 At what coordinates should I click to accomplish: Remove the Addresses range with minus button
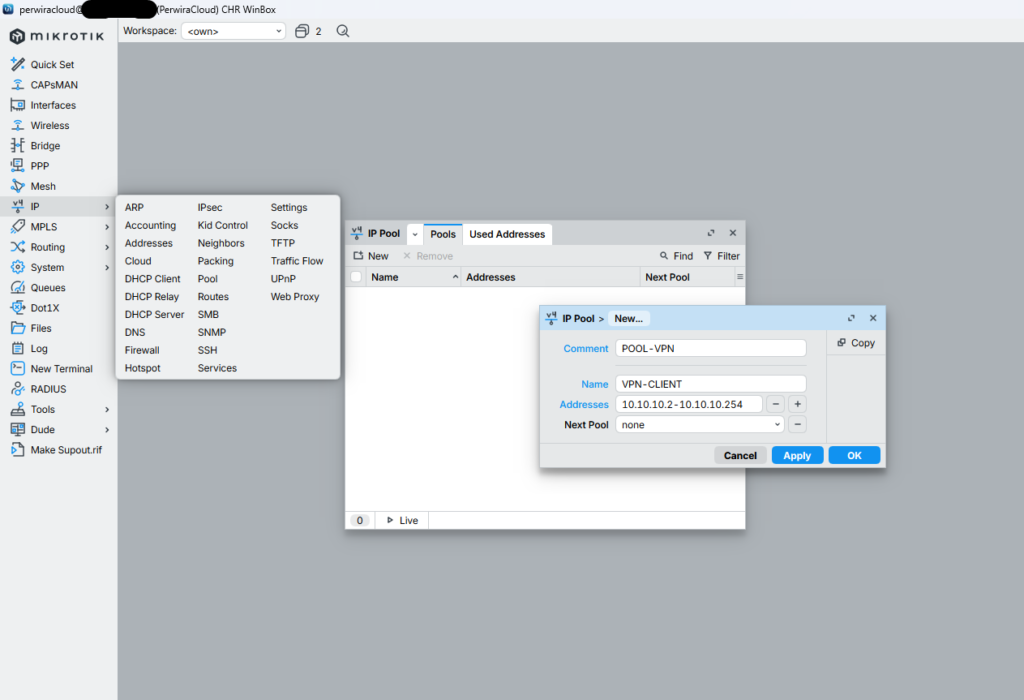click(775, 404)
